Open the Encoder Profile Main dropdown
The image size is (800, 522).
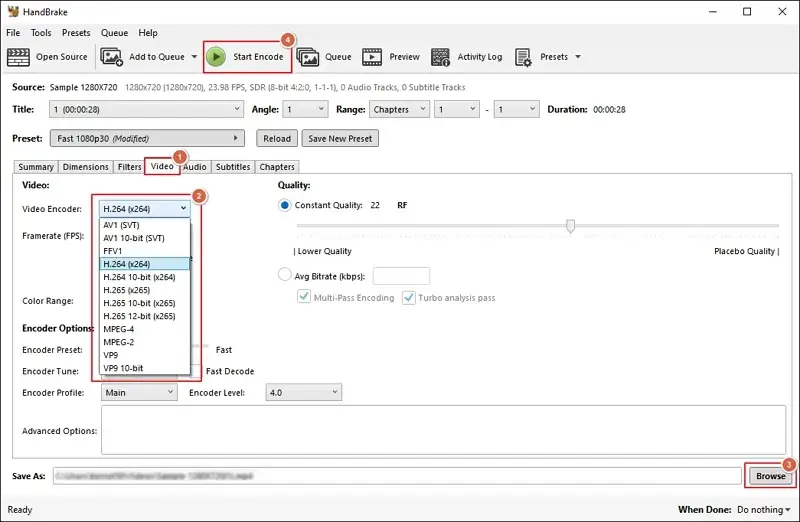click(139, 392)
